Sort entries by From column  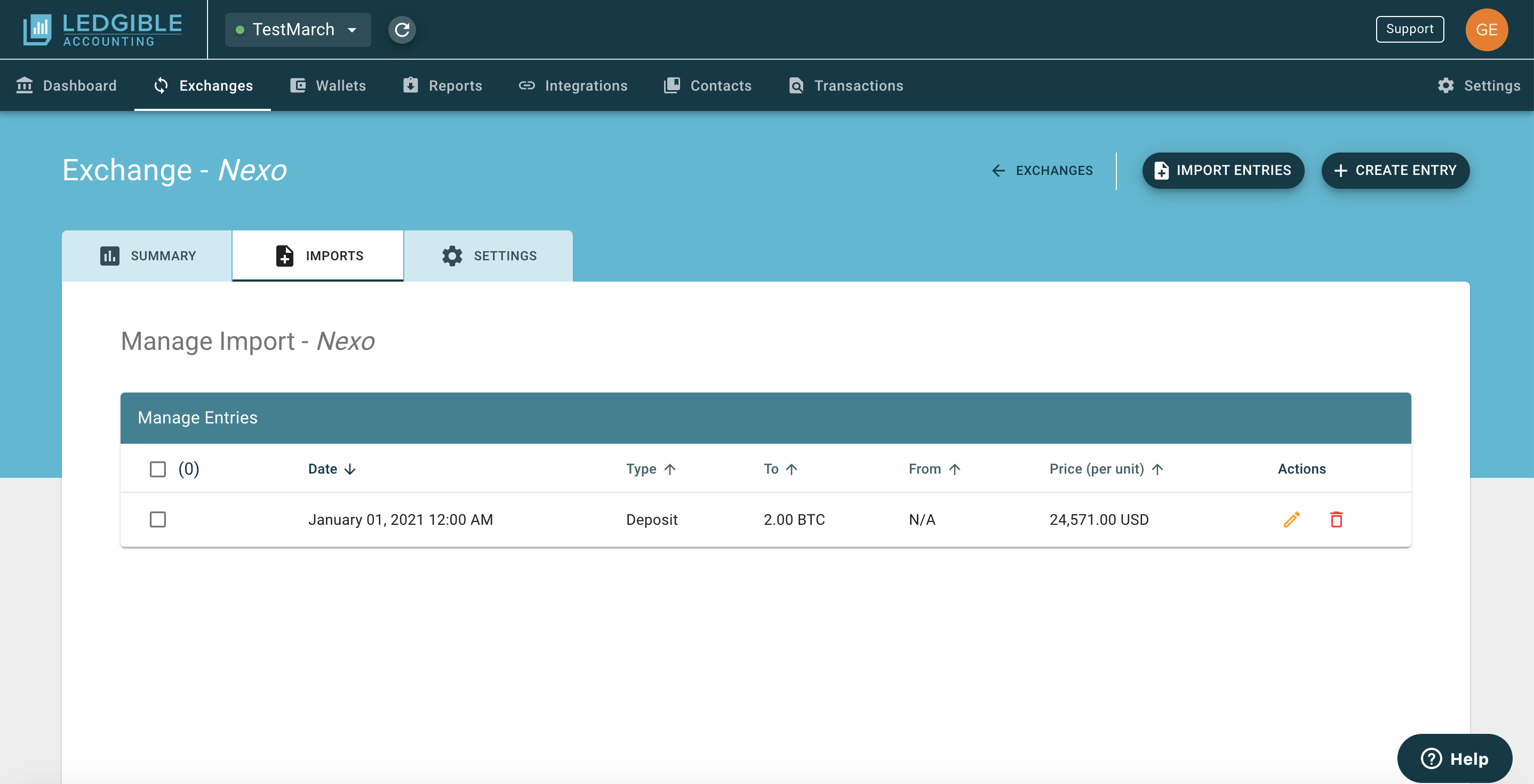(x=934, y=469)
